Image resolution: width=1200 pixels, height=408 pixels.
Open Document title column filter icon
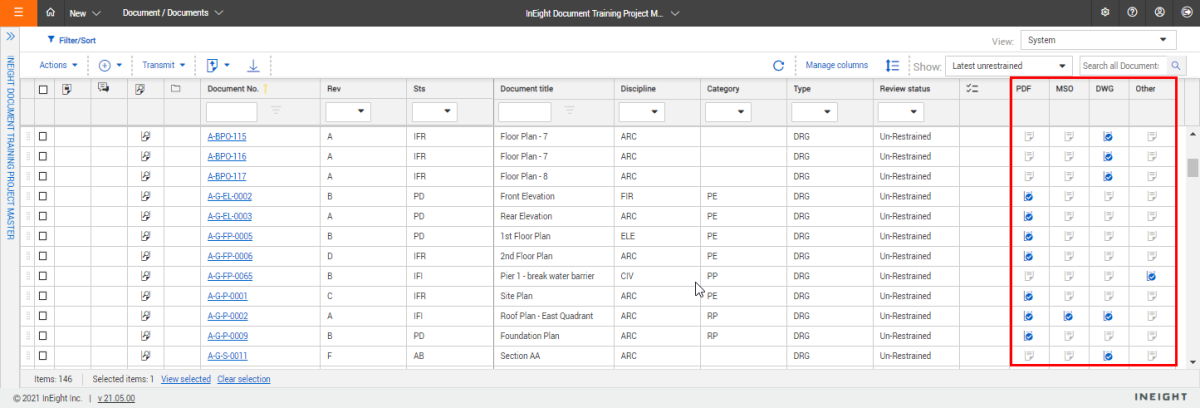pyautogui.click(x=569, y=110)
